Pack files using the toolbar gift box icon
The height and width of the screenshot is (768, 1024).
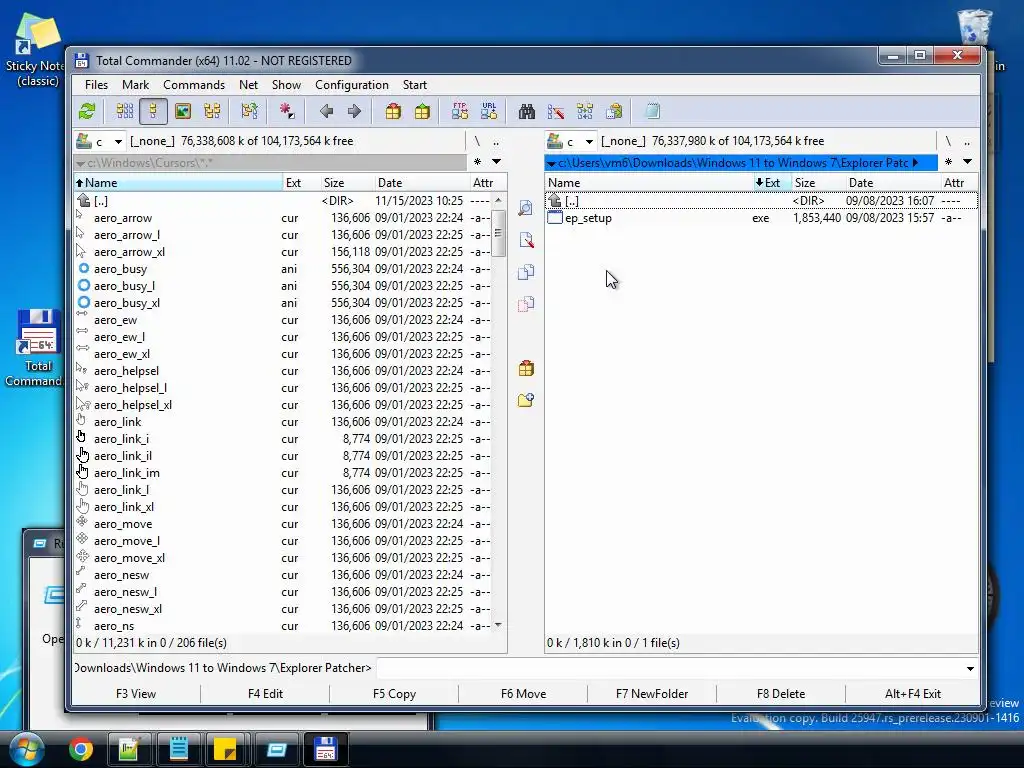point(393,111)
